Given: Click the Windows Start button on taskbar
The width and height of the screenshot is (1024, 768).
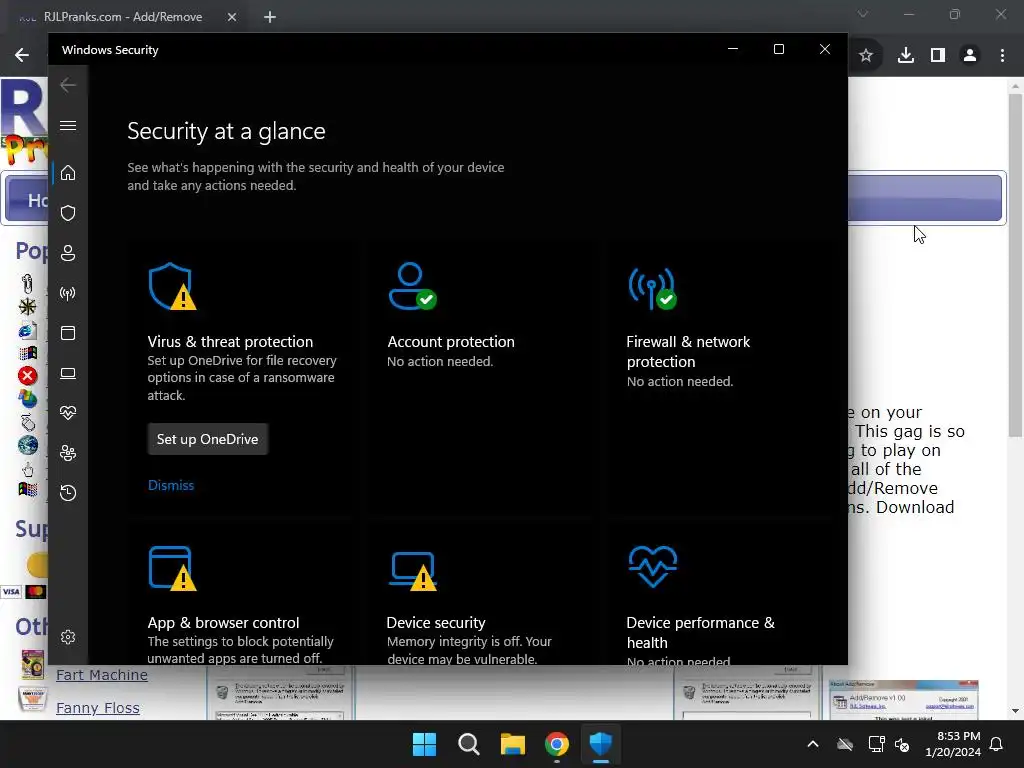Looking at the screenshot, I should (x=424, y=744).
